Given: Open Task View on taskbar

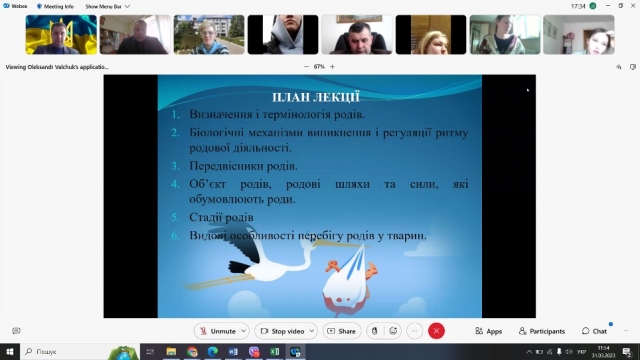Looking at the screenshot, I should 150,351.
